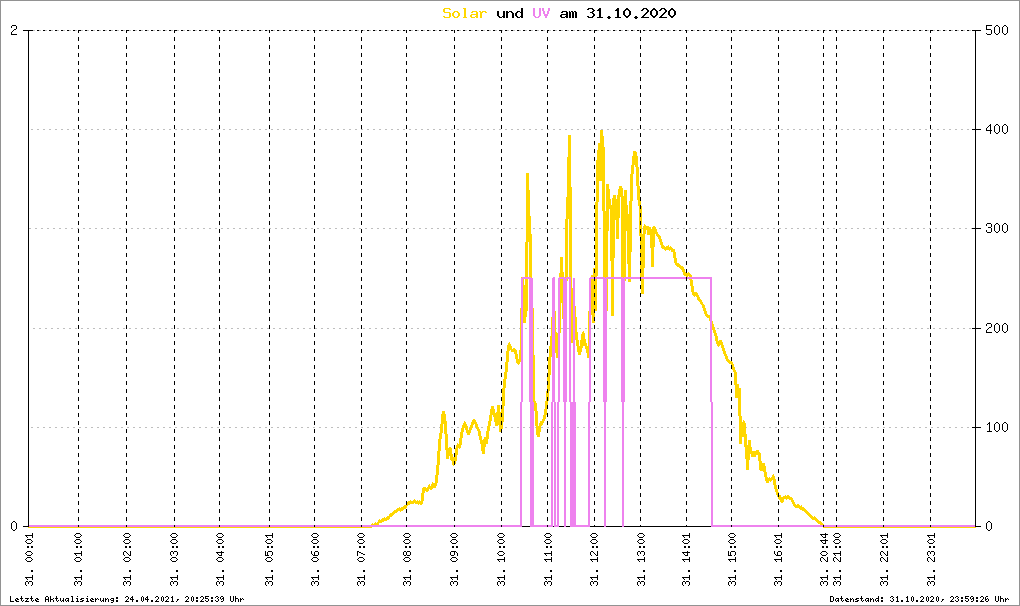Click the '31. 14:01' time axis label
This screenshot has width=1020, height=606.
pyautogui.click(x=687, y=560)
